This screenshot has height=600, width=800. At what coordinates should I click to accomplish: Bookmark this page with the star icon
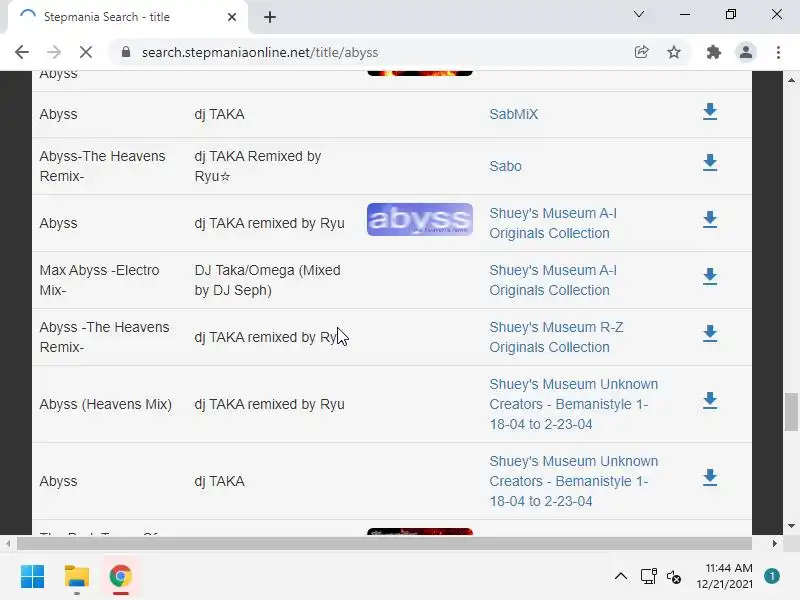tap(674, 52)
